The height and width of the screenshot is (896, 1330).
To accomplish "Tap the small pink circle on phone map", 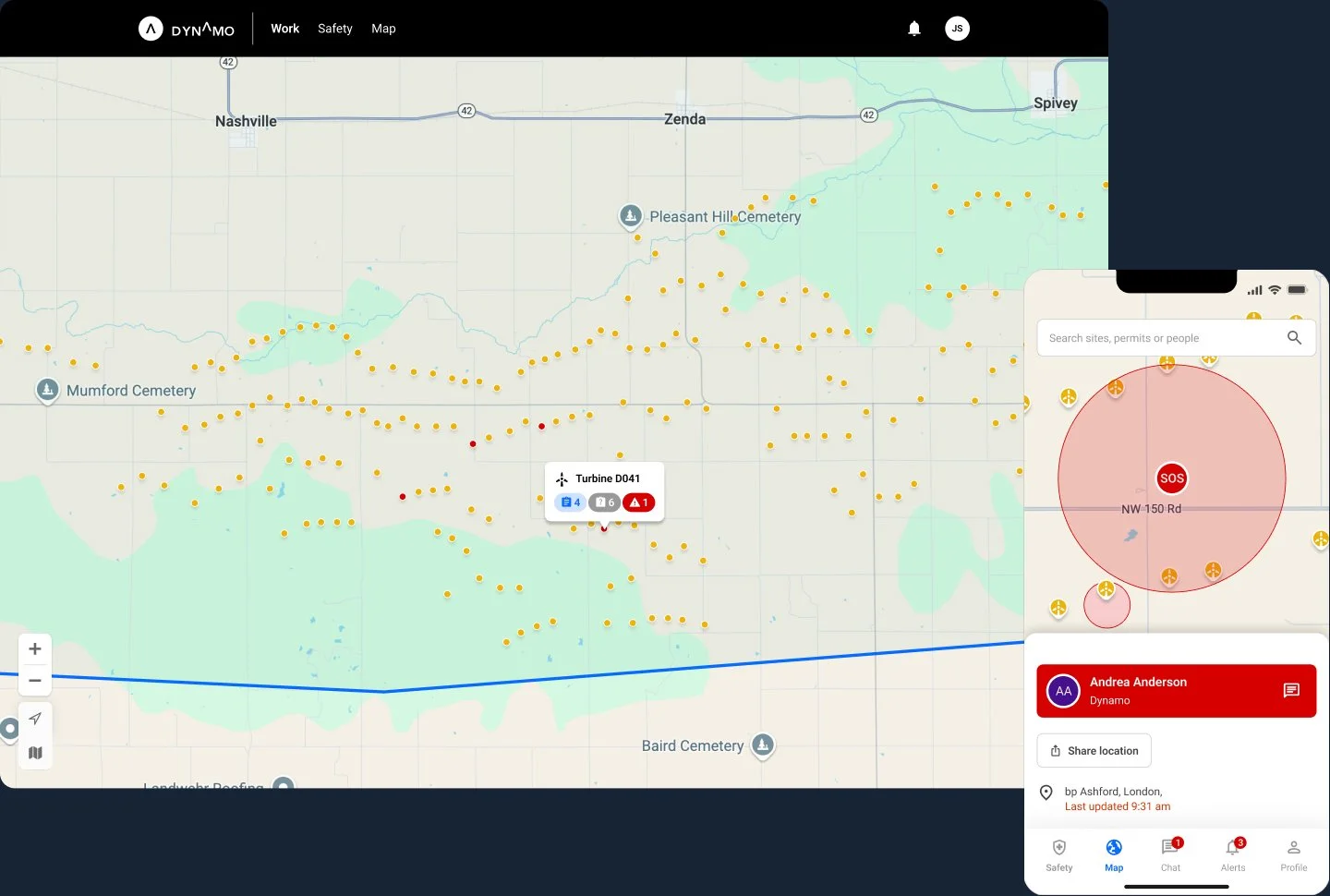I will [1106, 605].
